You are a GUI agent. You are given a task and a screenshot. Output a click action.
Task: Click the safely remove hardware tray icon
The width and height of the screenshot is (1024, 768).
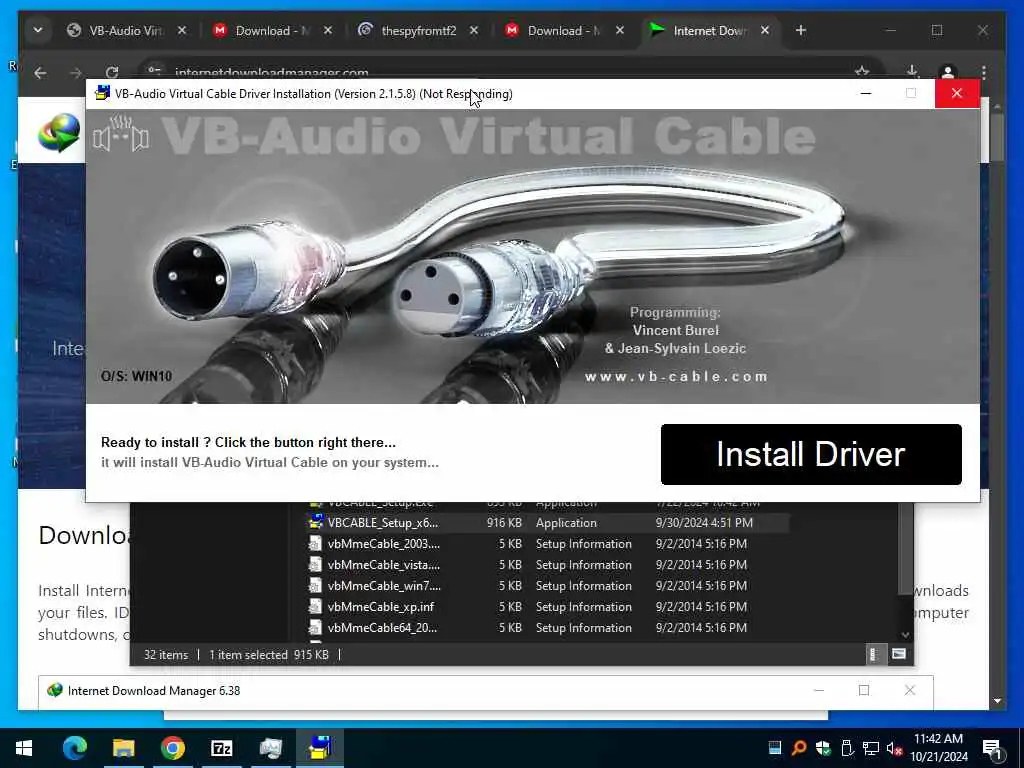[846, 748]
